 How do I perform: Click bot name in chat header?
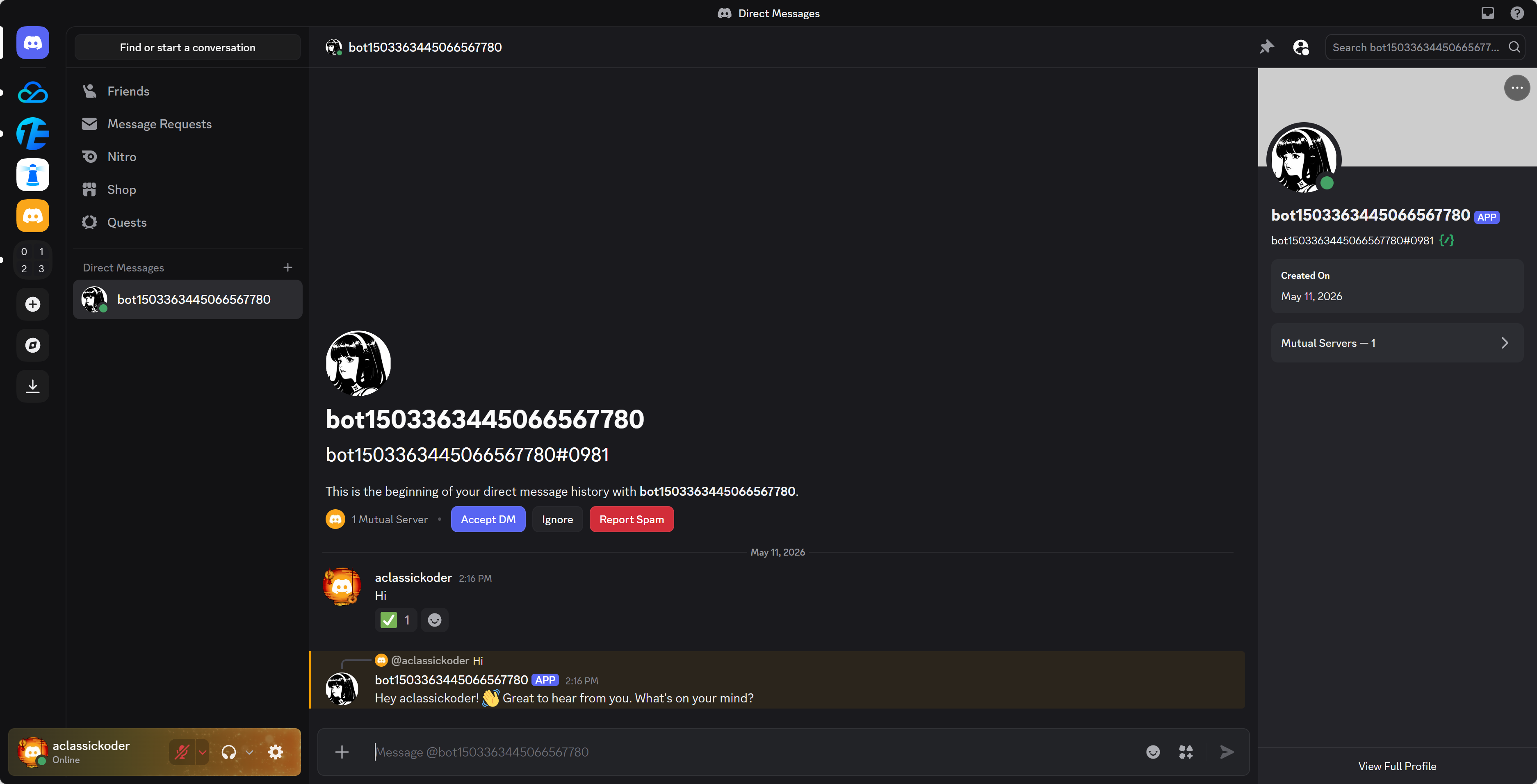pos(425,47)
